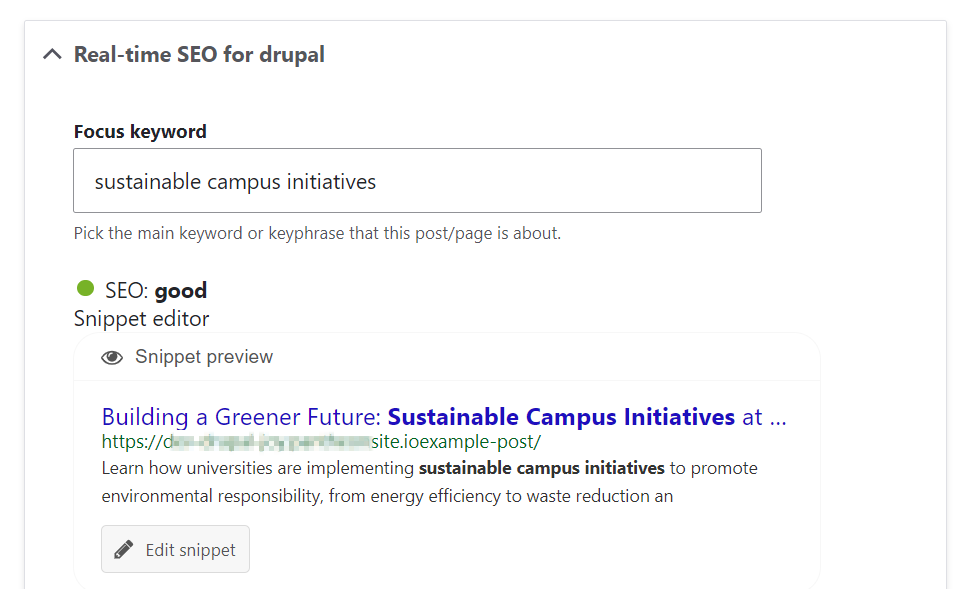Click the chevron beside Real-time SEO heading
975x589 pixels.
51,54
